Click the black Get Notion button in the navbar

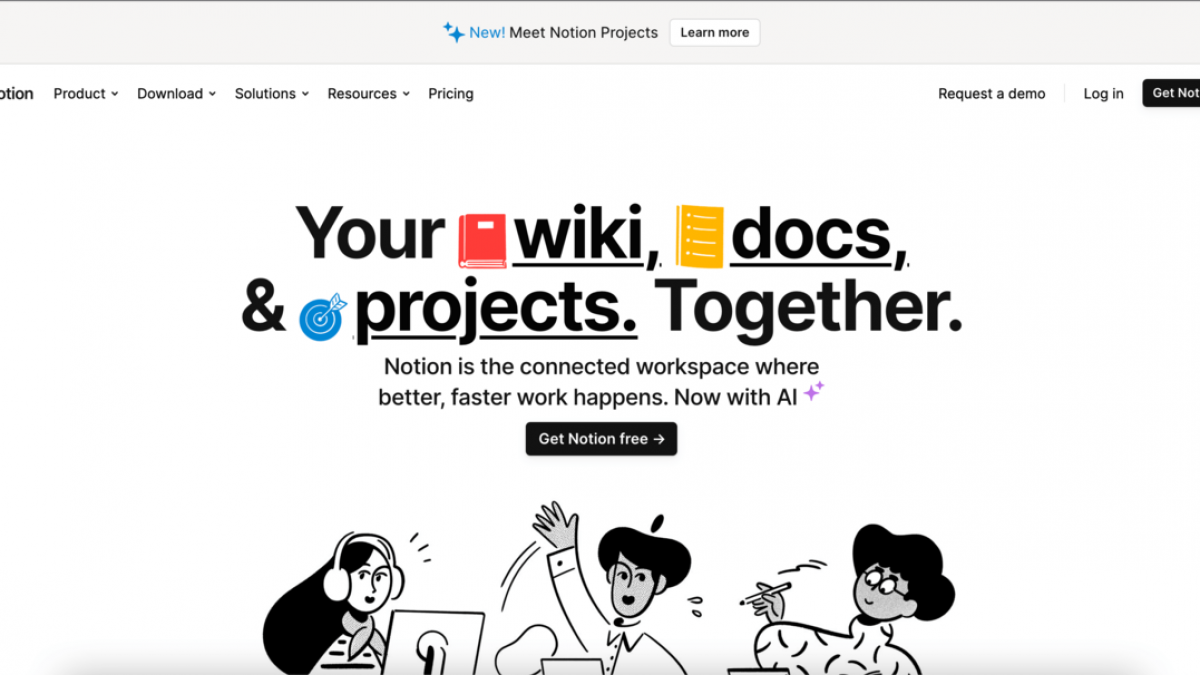tap(1172, 93)
